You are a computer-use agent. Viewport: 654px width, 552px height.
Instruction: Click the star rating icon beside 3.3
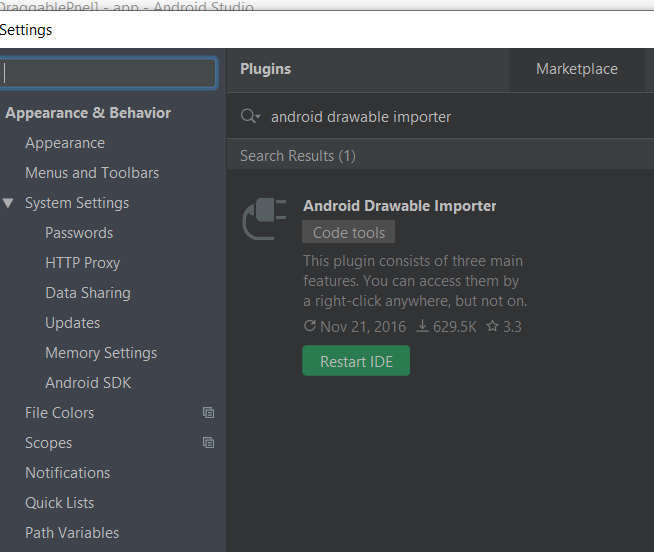(493, 326)
